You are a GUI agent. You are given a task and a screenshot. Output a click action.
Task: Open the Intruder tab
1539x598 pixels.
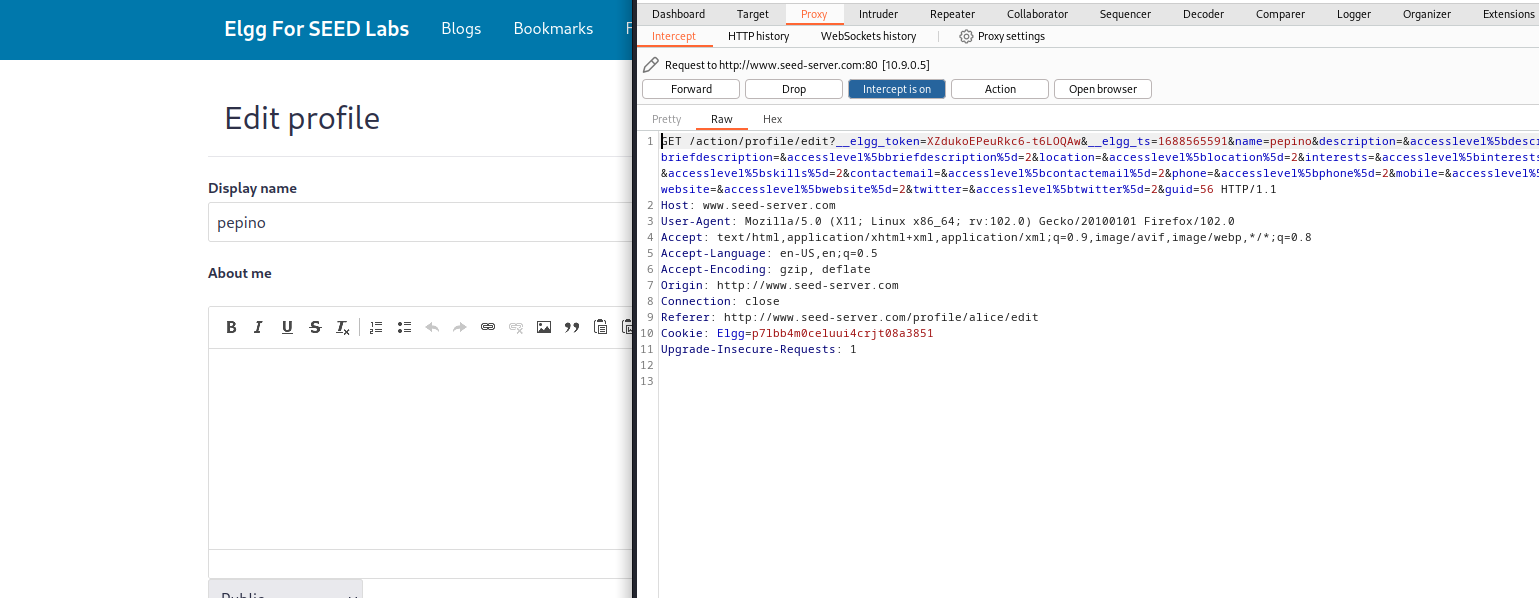pos(878,14)
